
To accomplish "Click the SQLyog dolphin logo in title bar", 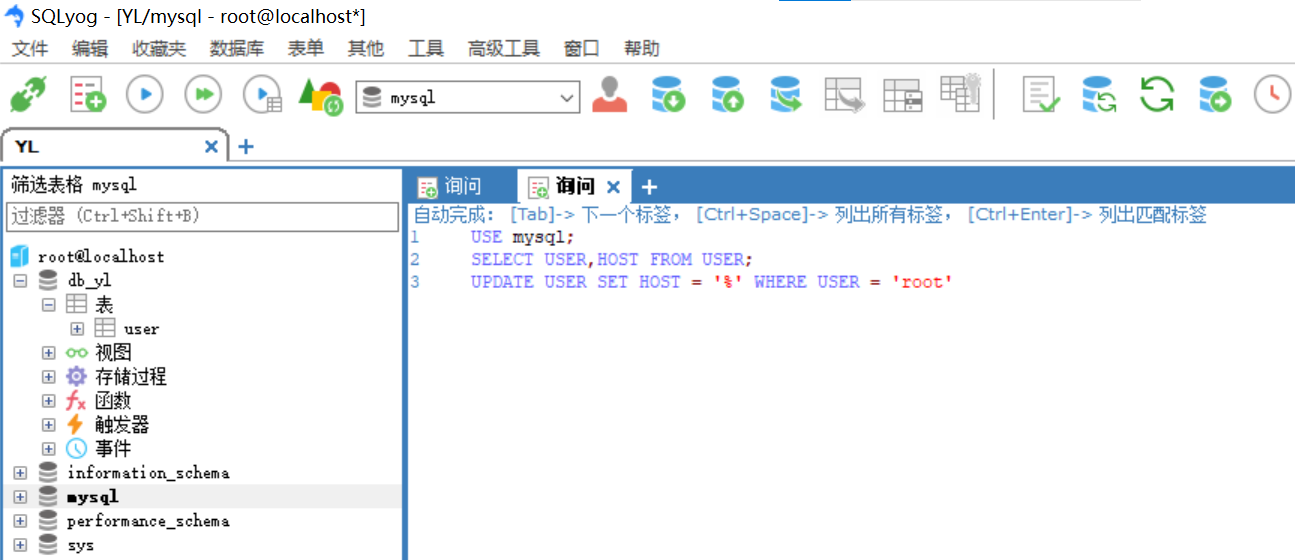I will [x=14, y=15].
